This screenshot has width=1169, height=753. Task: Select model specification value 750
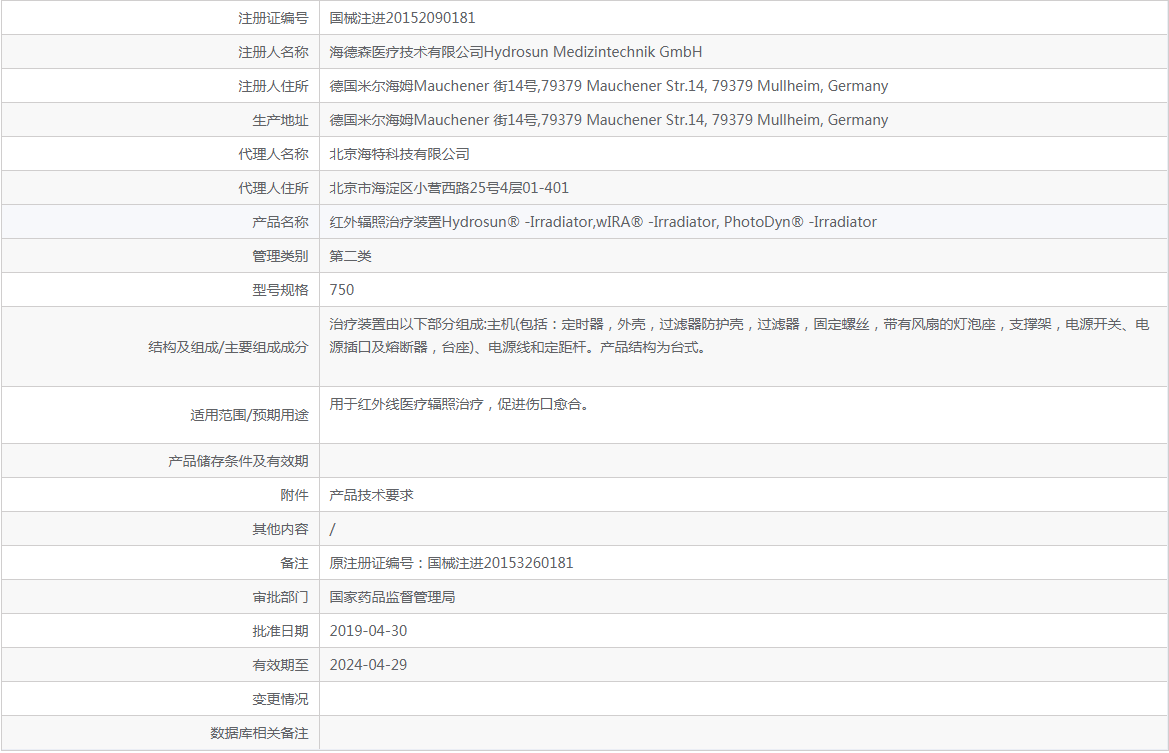pos(341,290)
